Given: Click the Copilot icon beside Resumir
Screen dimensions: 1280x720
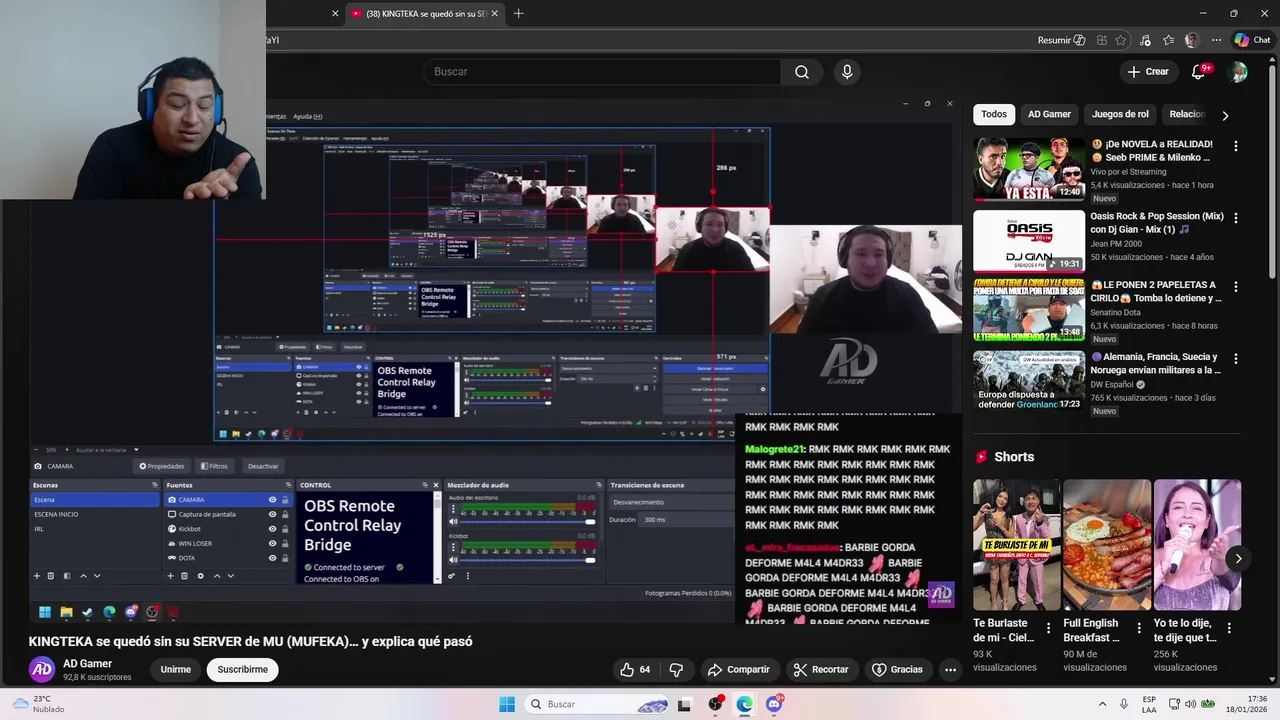Looking at the screenshot, I should 1079,40.
